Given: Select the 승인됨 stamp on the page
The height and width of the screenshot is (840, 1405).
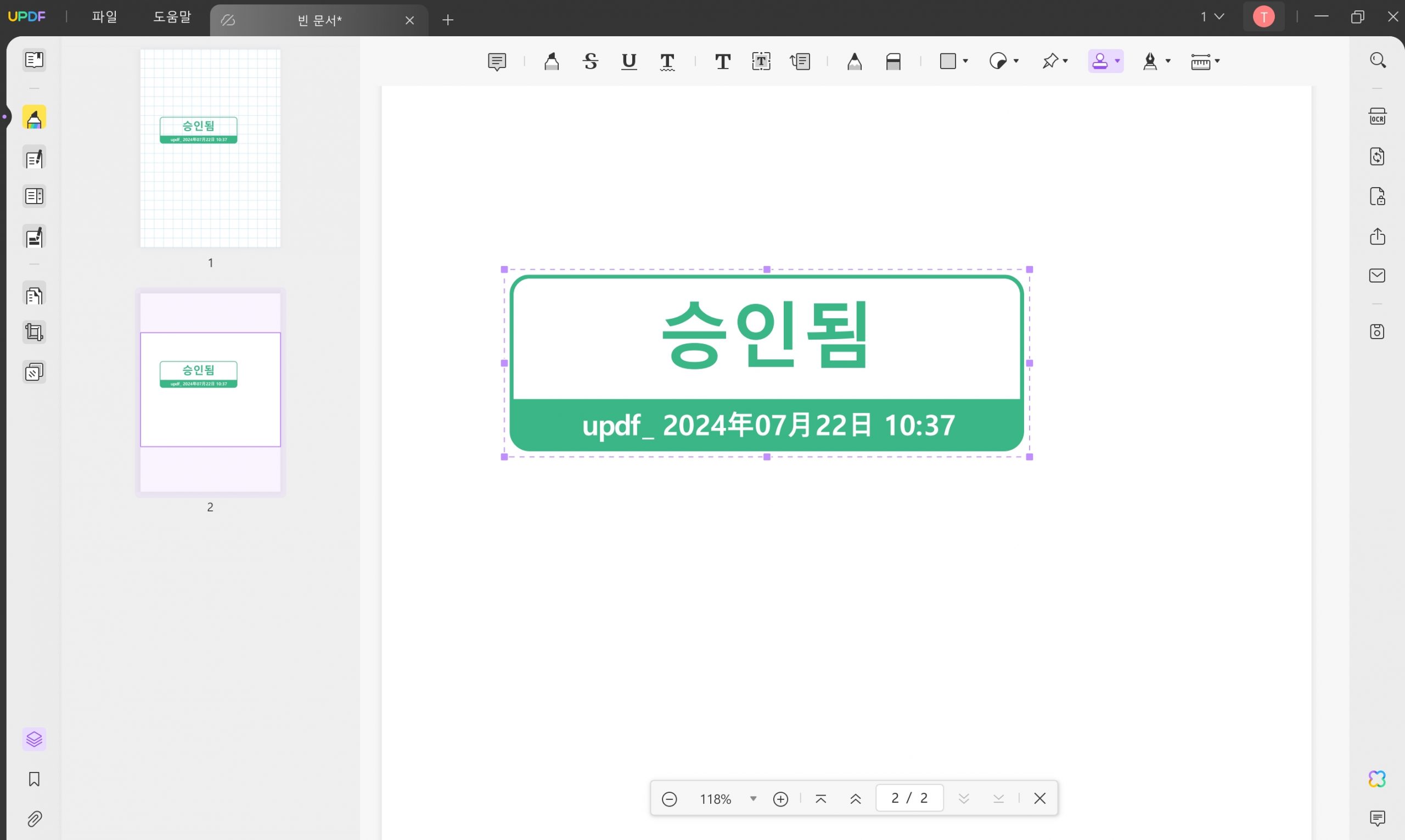Looking at the screenshot, I should click(x=767, y=363).
